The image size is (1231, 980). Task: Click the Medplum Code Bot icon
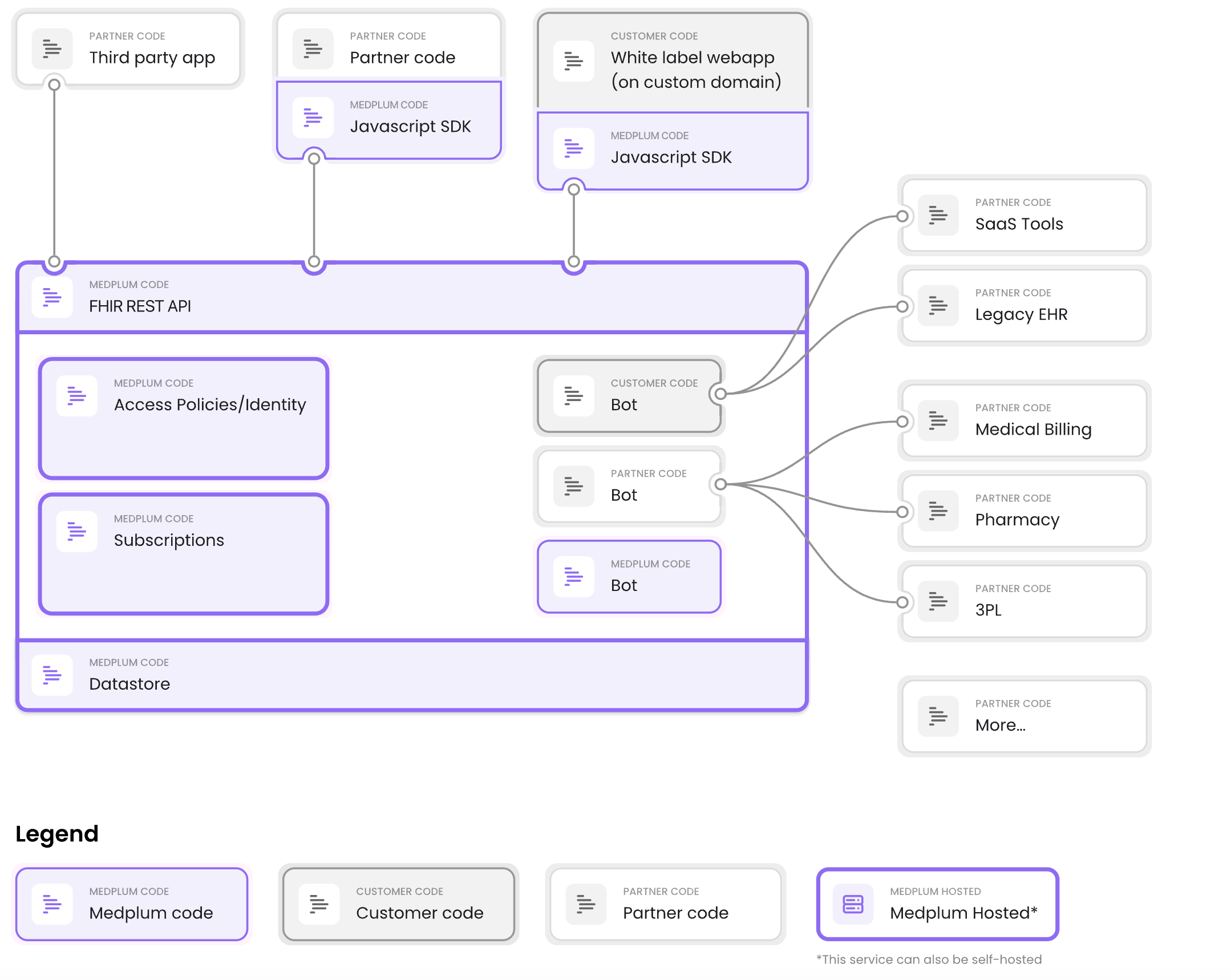click(x=574, y=576)
